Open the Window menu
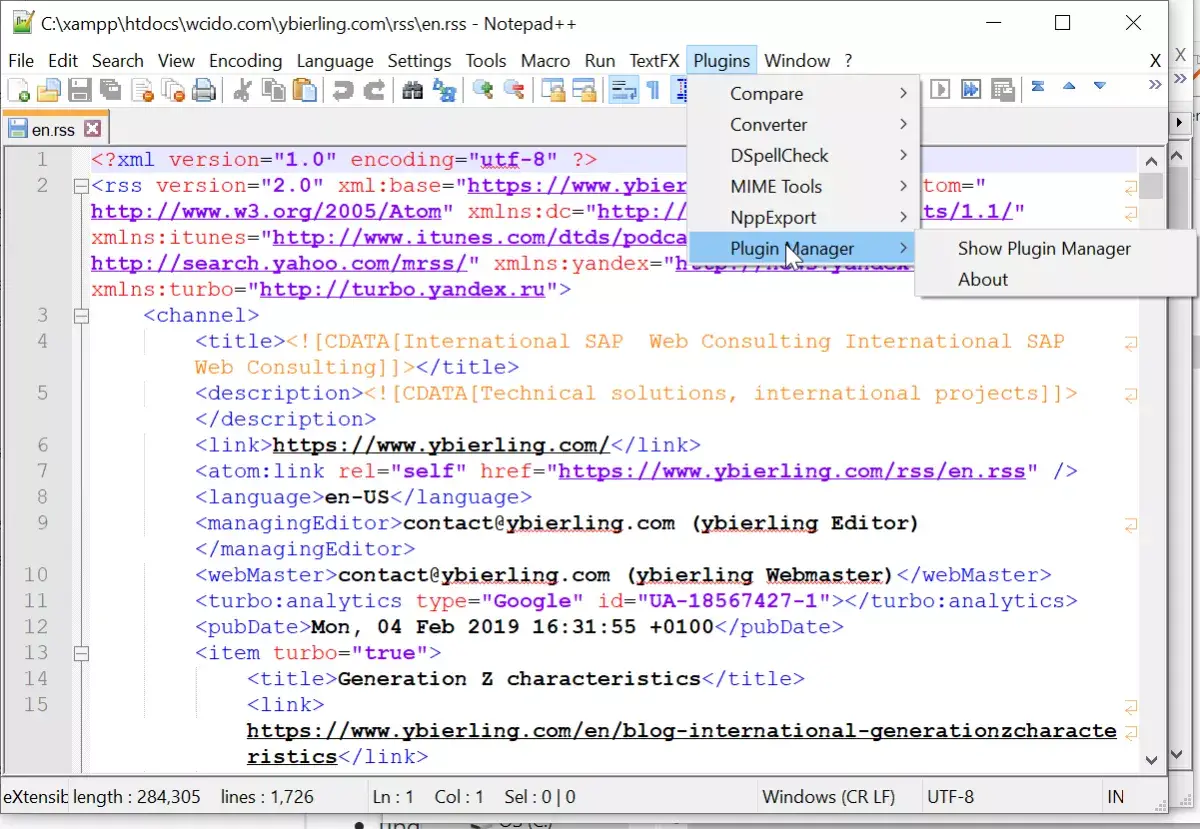The width and height of the screenshot is (1200, 829). pyautogui.click(x=797, y=61)
